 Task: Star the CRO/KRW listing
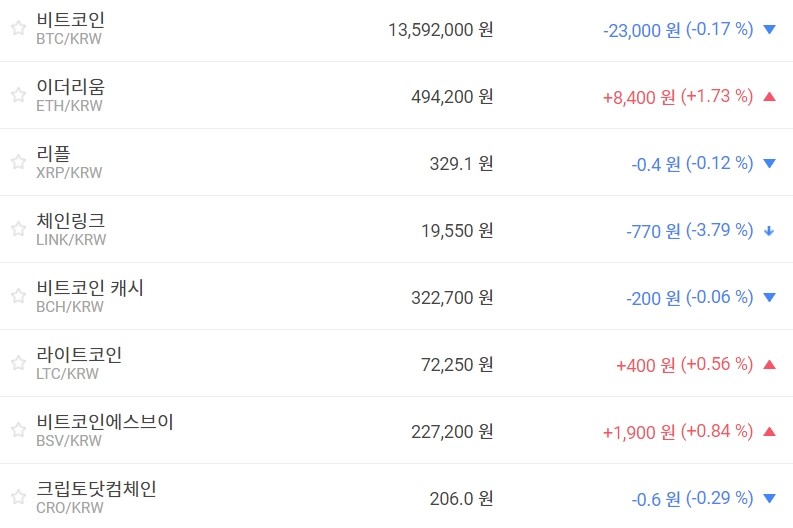(18, 497)
